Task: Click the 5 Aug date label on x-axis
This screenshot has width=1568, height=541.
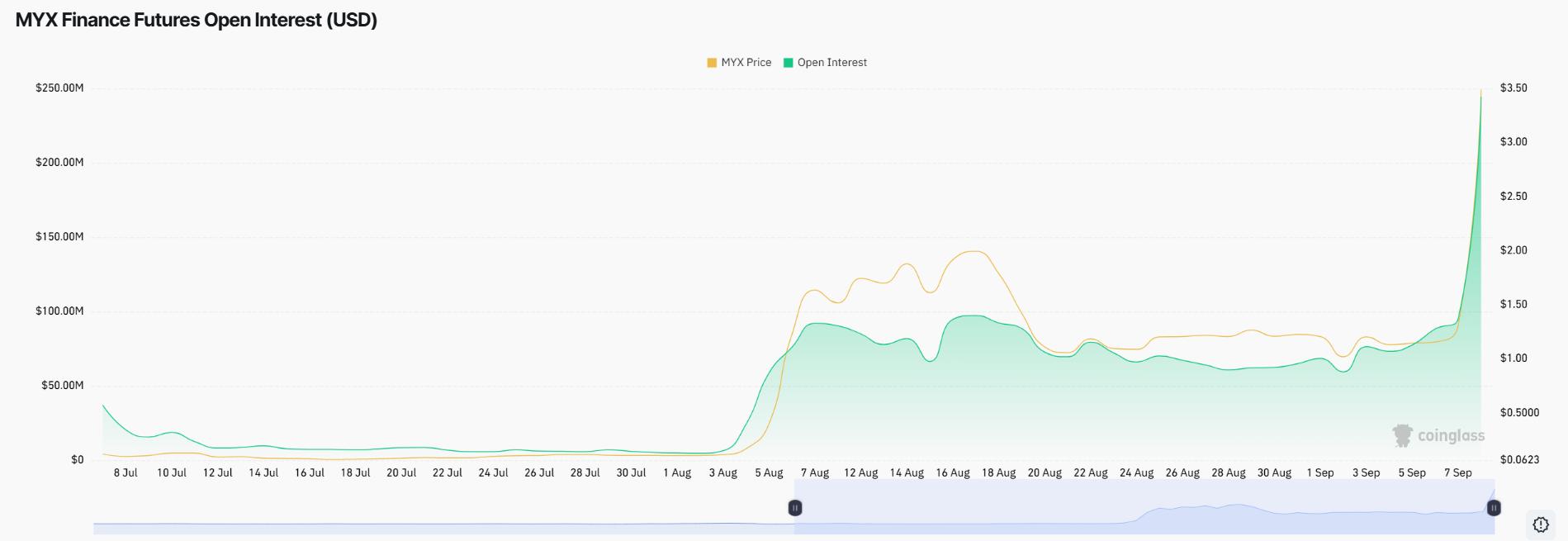Action: (768, 473)
